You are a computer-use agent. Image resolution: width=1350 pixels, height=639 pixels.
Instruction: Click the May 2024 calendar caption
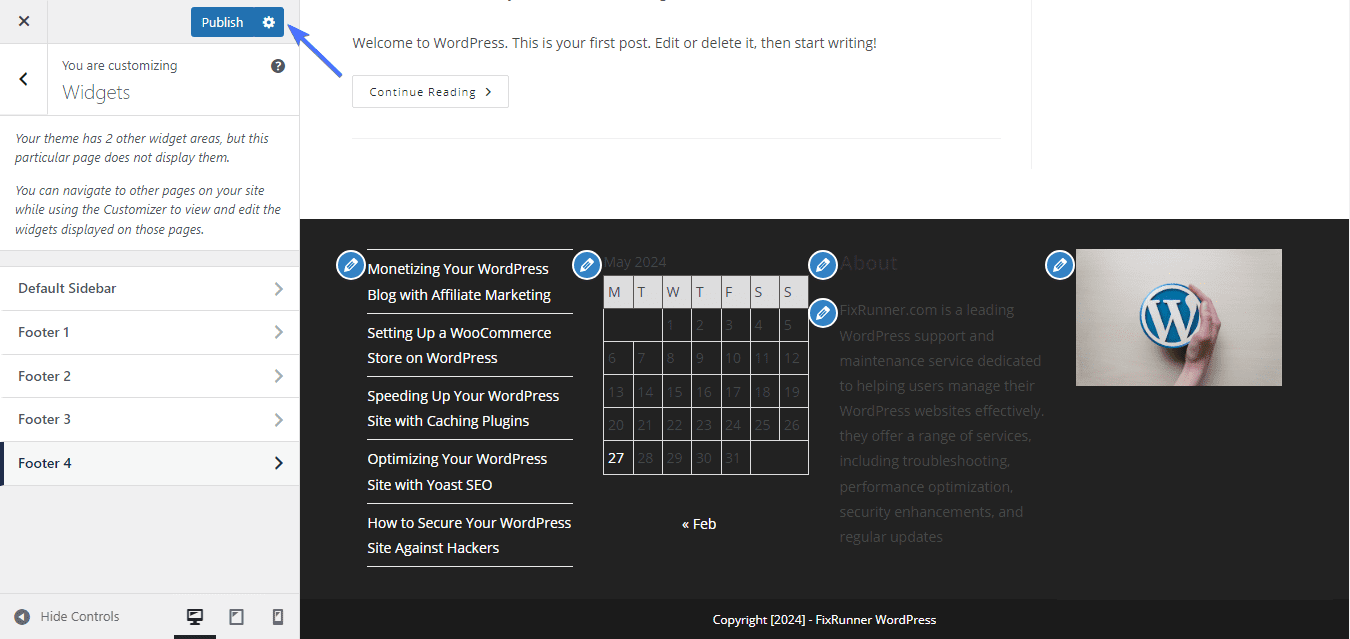coord(635,262)
